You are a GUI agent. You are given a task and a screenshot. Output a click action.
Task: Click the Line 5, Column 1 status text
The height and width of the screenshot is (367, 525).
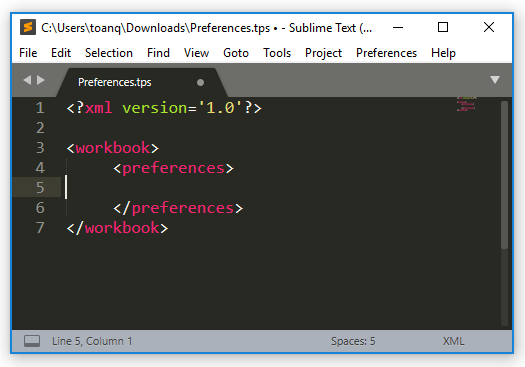(x=92, y=341)
